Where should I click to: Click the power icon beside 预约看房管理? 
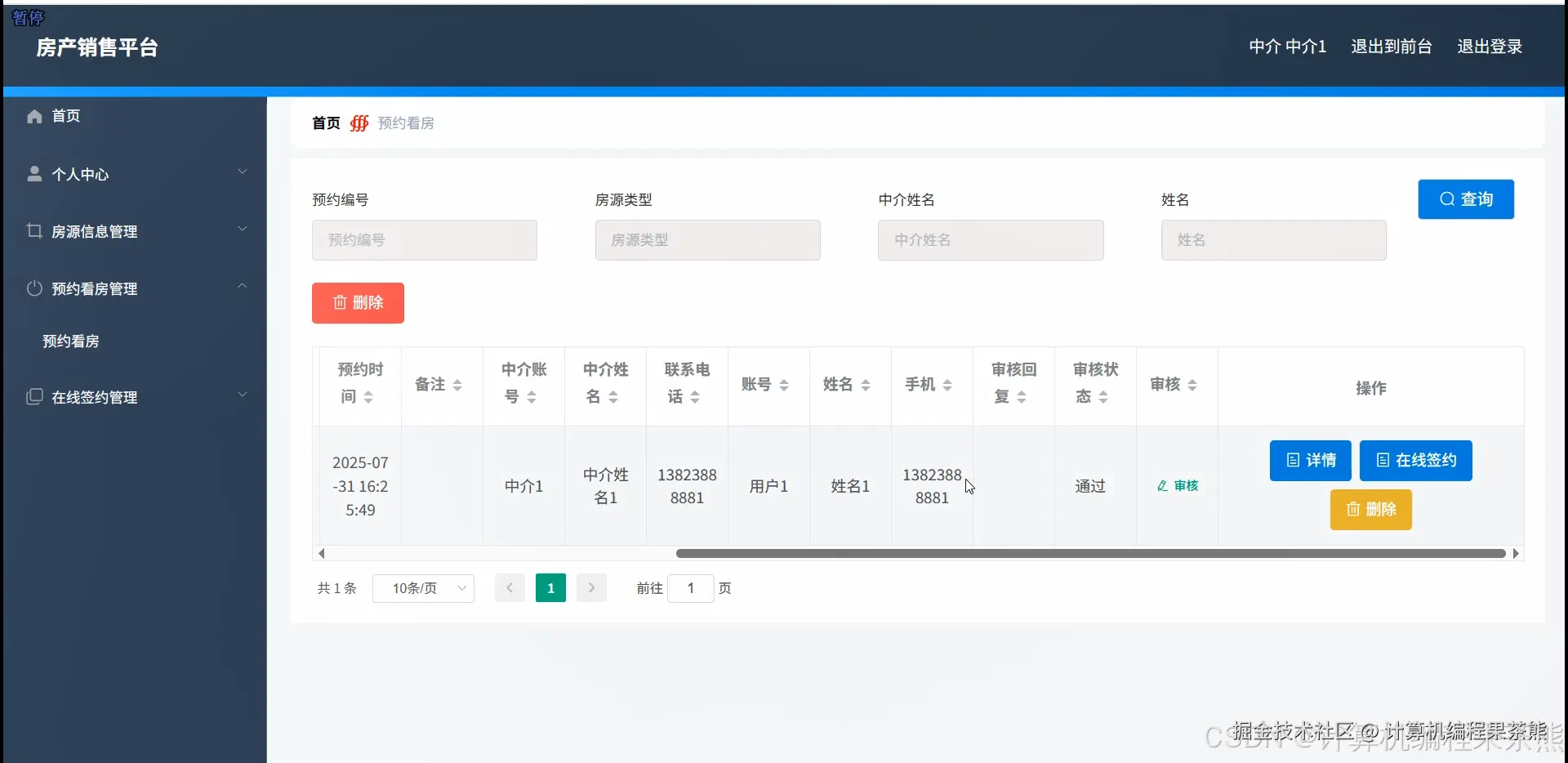coord(34,288)
